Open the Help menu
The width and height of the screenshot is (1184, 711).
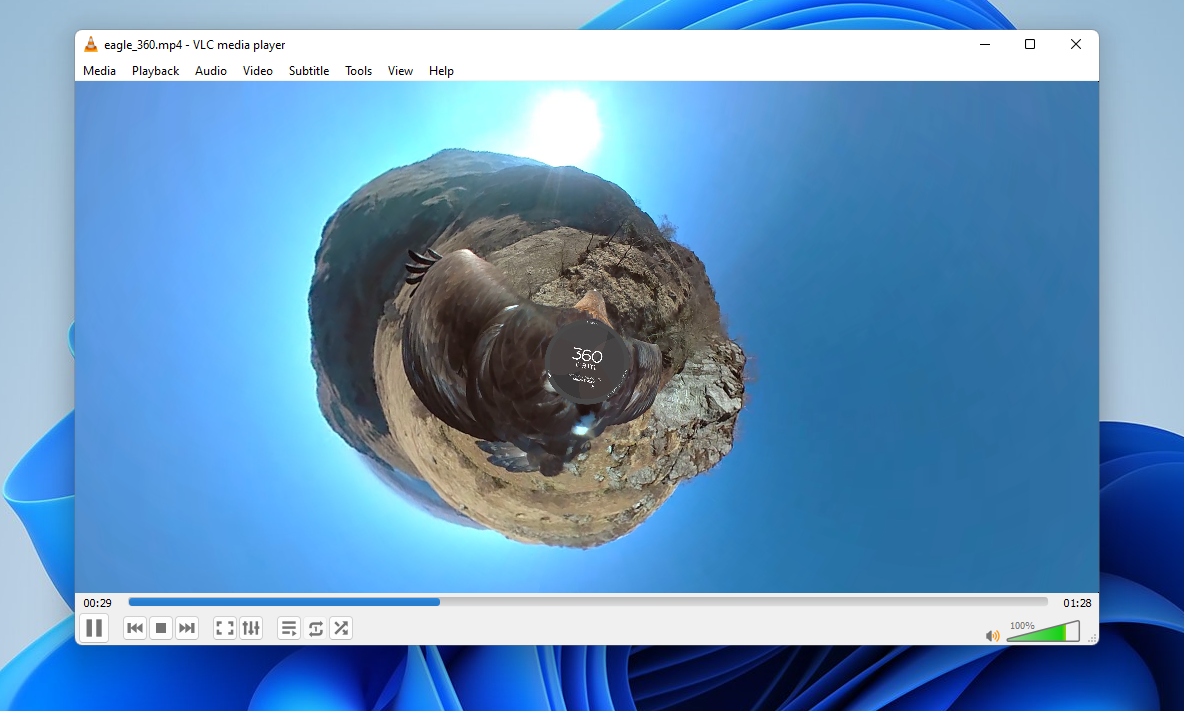coord(441,70)
